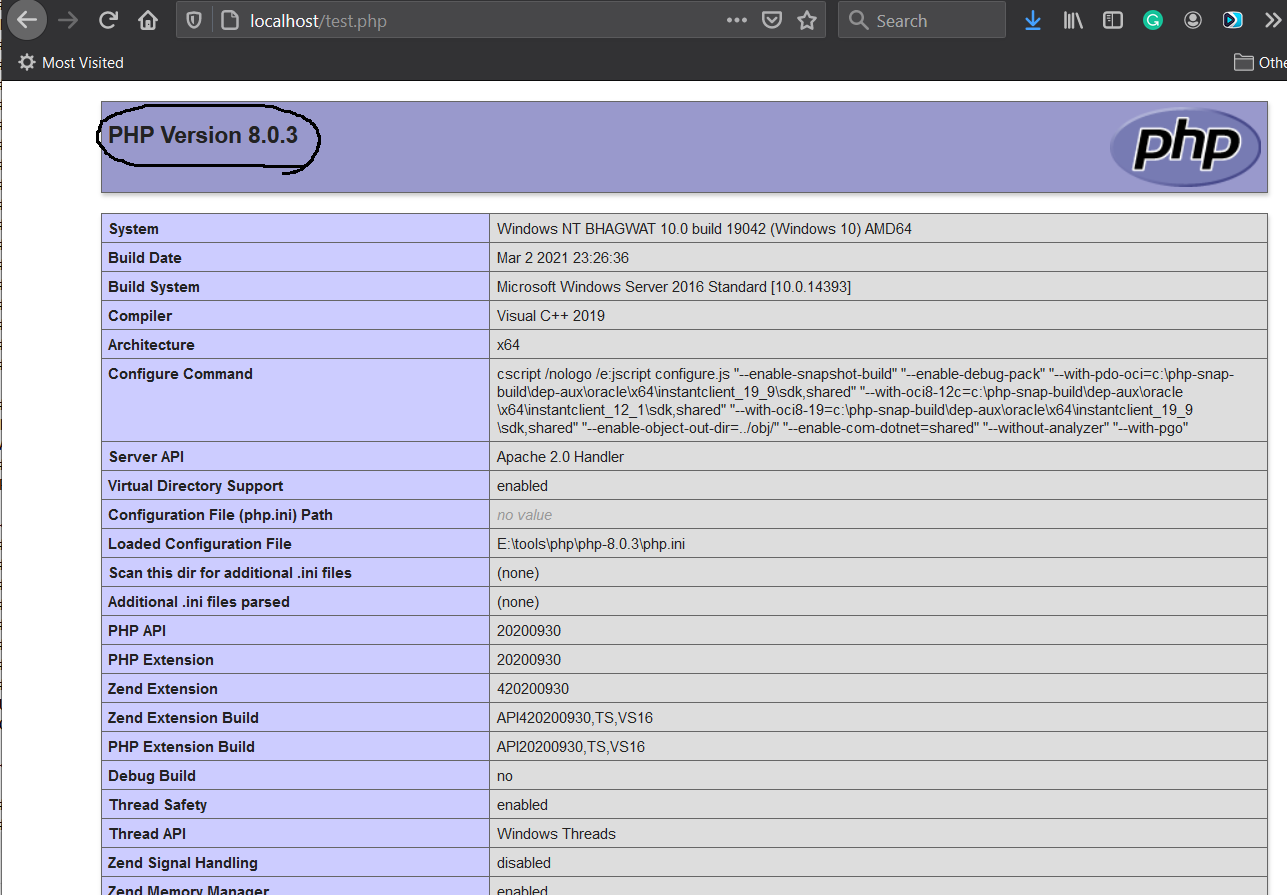This screenshot has height=895, width=1287.
Task: Click the Server API label
Action: [x=147, y=457]
